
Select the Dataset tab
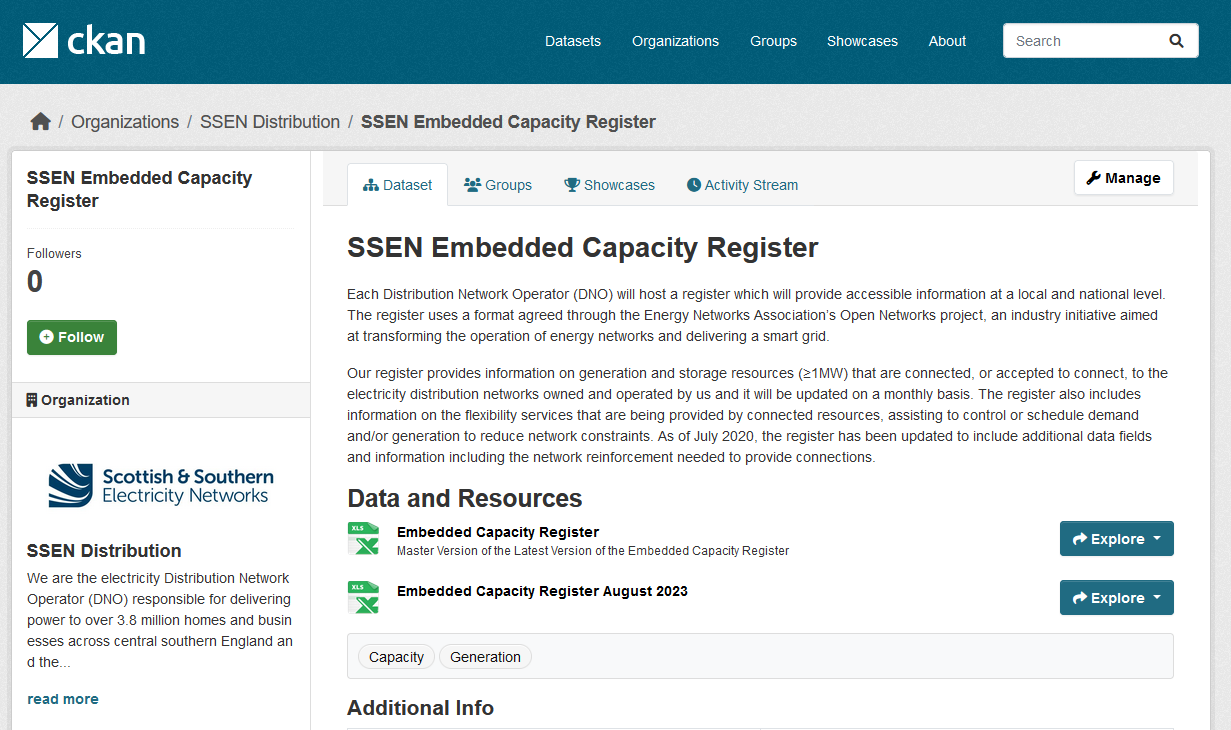point(397,185)
